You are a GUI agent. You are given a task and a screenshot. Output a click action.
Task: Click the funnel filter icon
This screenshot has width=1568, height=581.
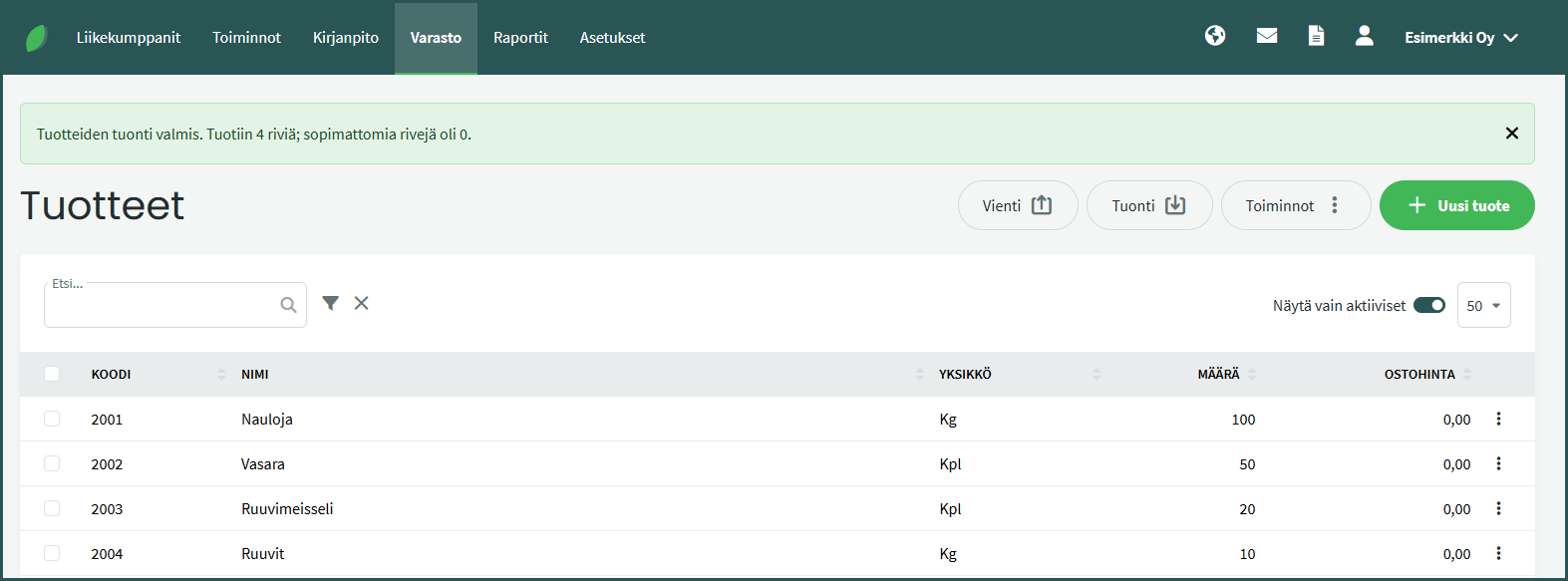(x=330, y=303)
